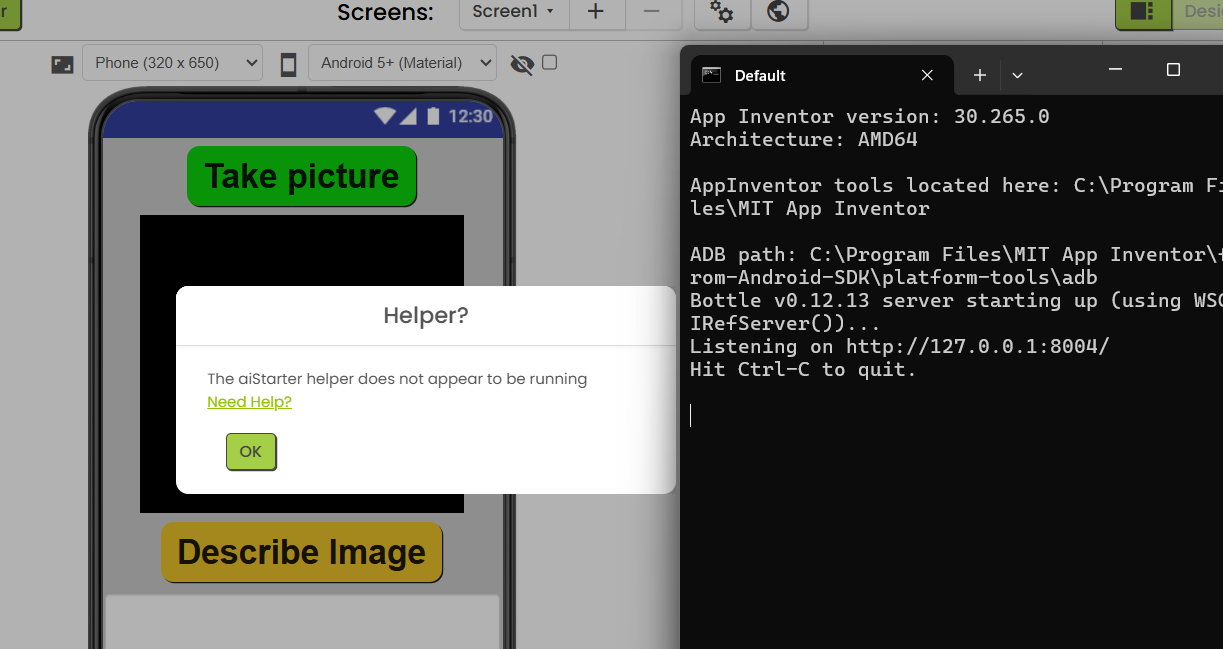Viewport: 1223px width, 649px height.
Task: Open the Screen1 dropdown
Action: (x=513, y=12)
